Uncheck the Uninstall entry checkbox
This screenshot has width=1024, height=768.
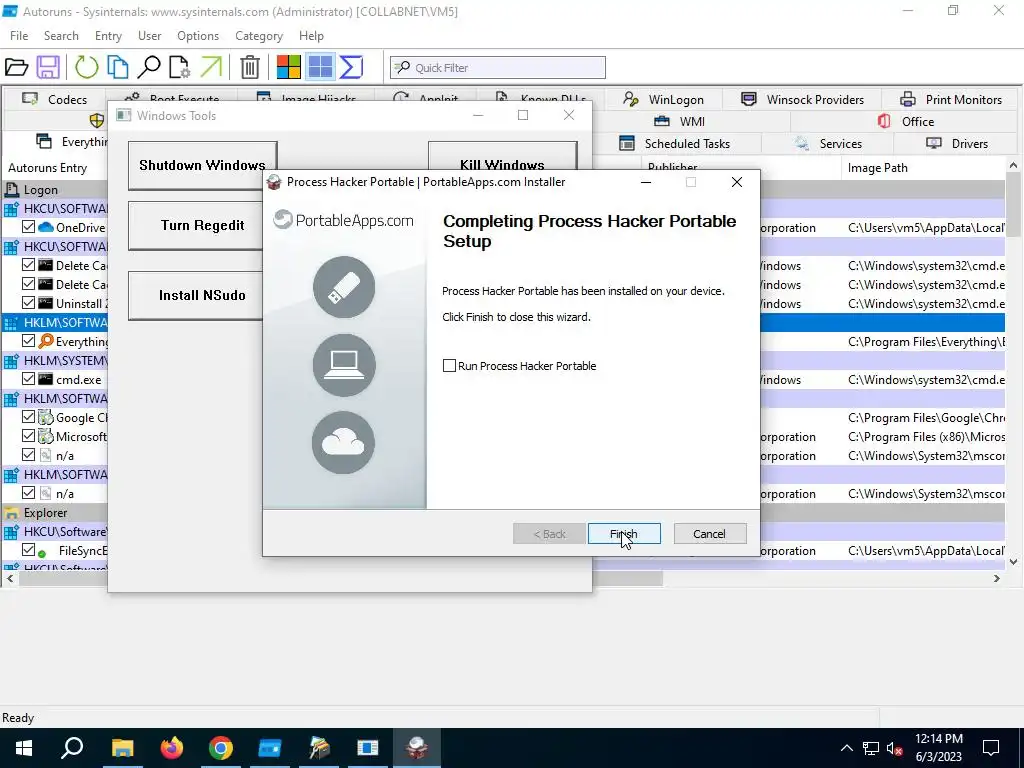28,303
